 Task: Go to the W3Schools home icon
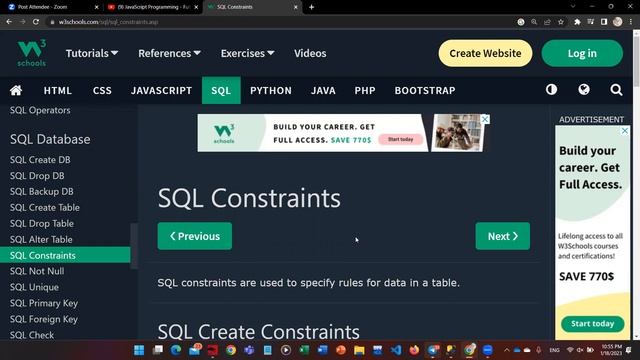(16, 90)
